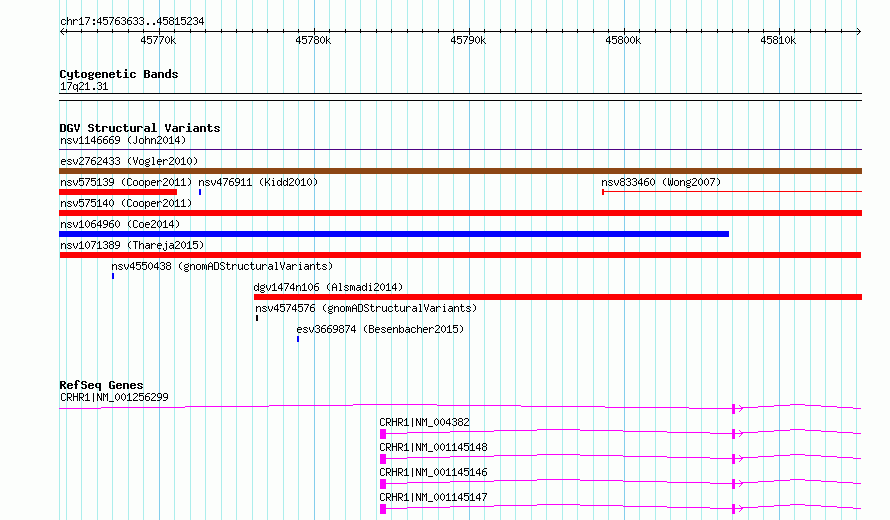This screenshot has width=890, height=520.
Task: Open transcript CRHR1|NM_001145147 label
Action: pos(434,497)
